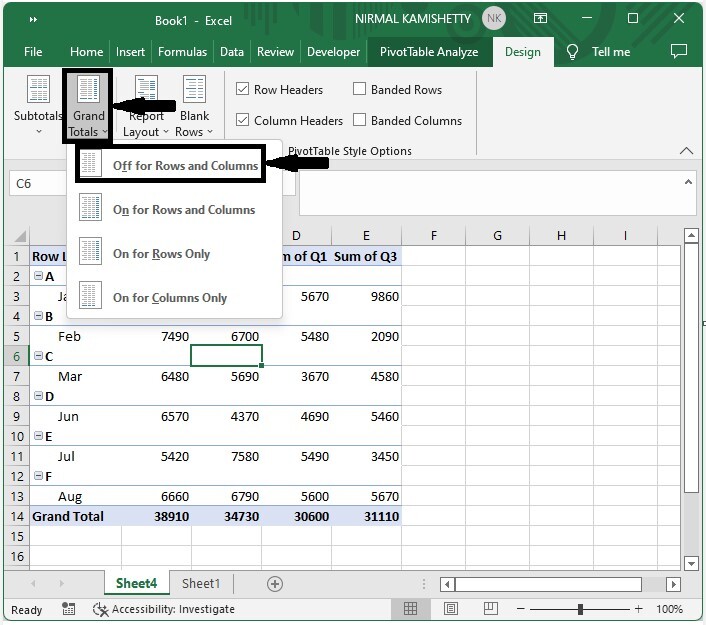Image resolution: width=706 pixels, height=625 pixels.
Task: Switch to Page Break Preview
Action: 490,609
